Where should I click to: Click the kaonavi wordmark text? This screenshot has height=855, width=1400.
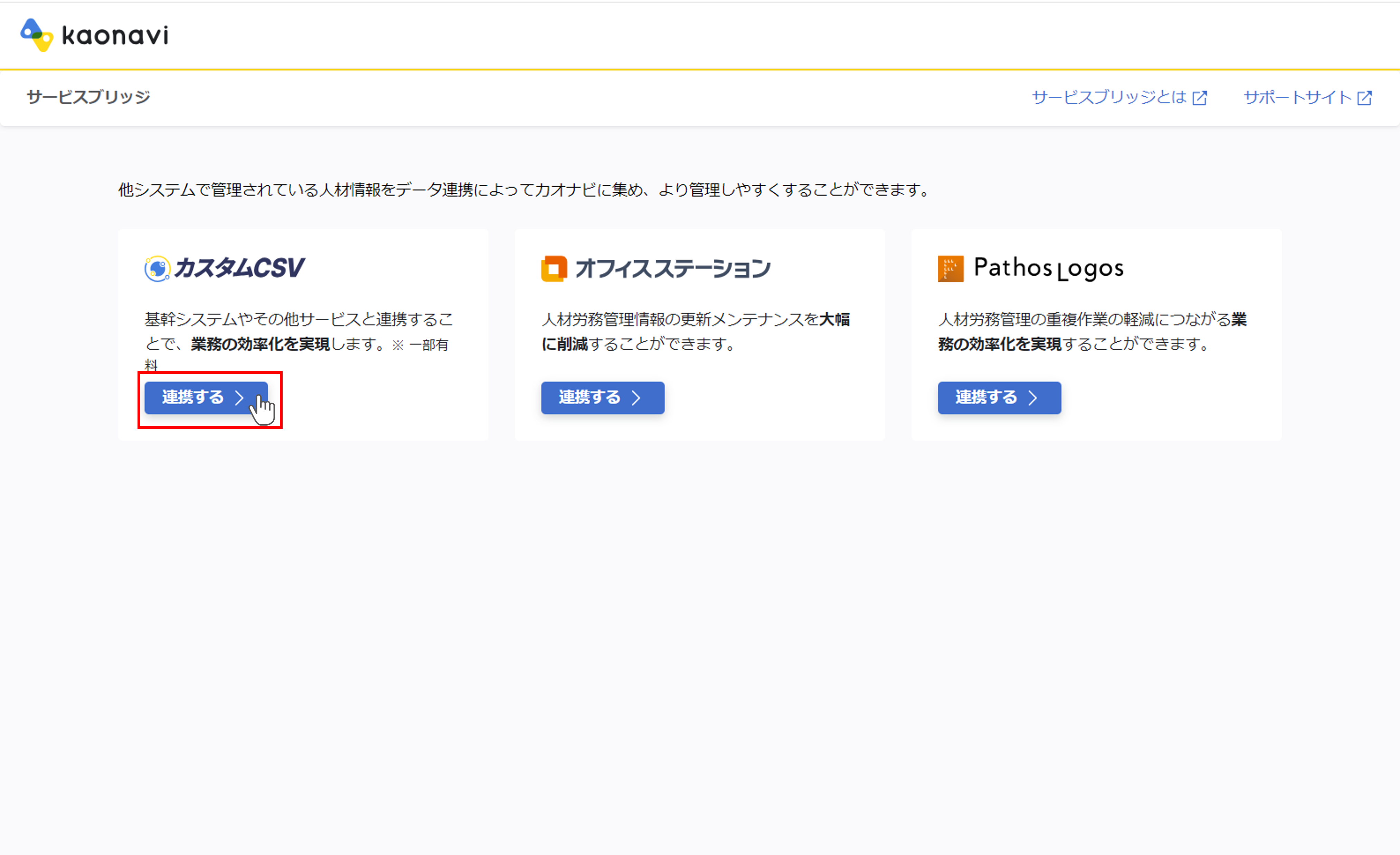pyautogui.click(x=115, y=35)
